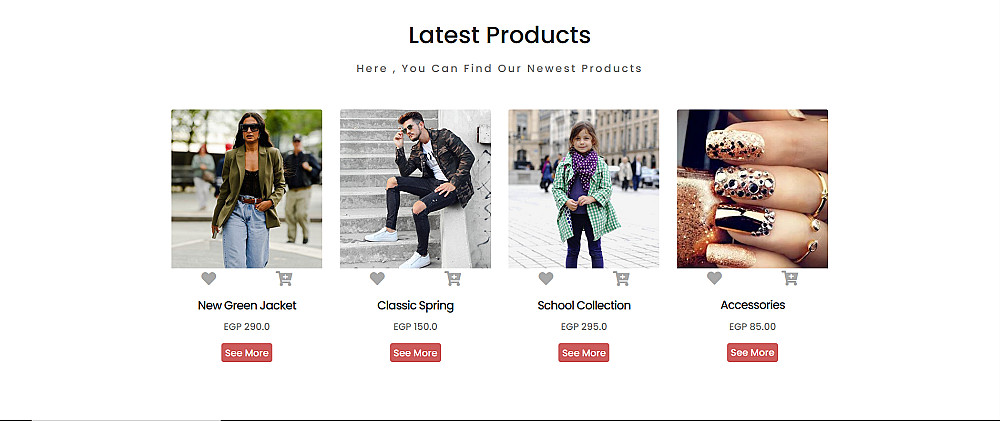Screen dimensions: 1000x421
Task: Click the New Green Jacket title
Action: pos(247,305)
